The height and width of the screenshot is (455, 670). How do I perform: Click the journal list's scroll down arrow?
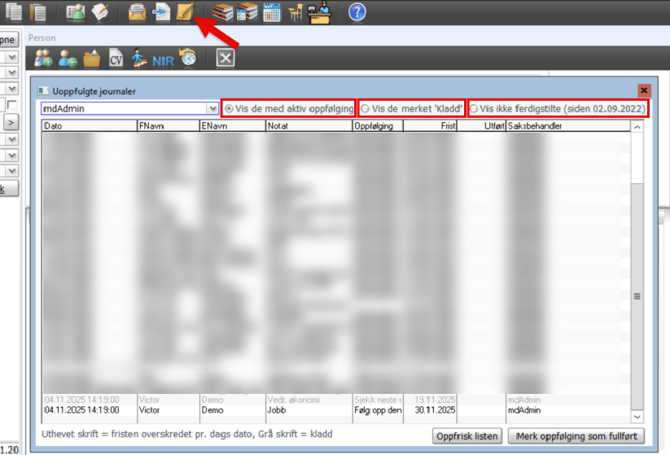pos(637,413)
